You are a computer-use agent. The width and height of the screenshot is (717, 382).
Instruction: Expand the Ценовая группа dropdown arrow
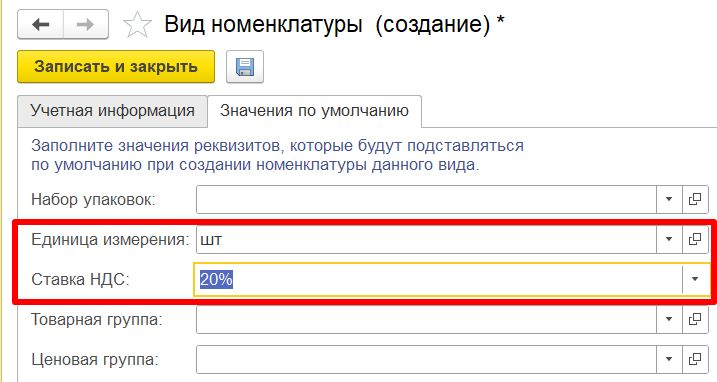click(x=669, y=359)
